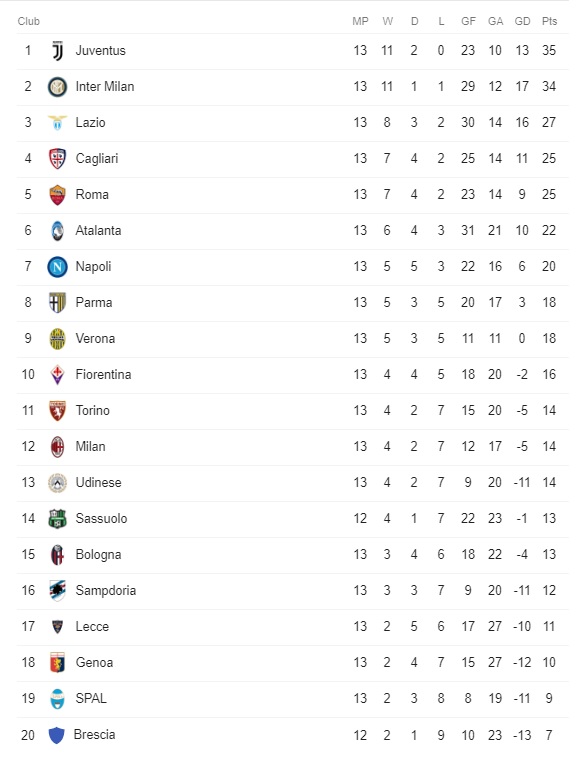Click the Napoli blue N logo

[58, 267]
